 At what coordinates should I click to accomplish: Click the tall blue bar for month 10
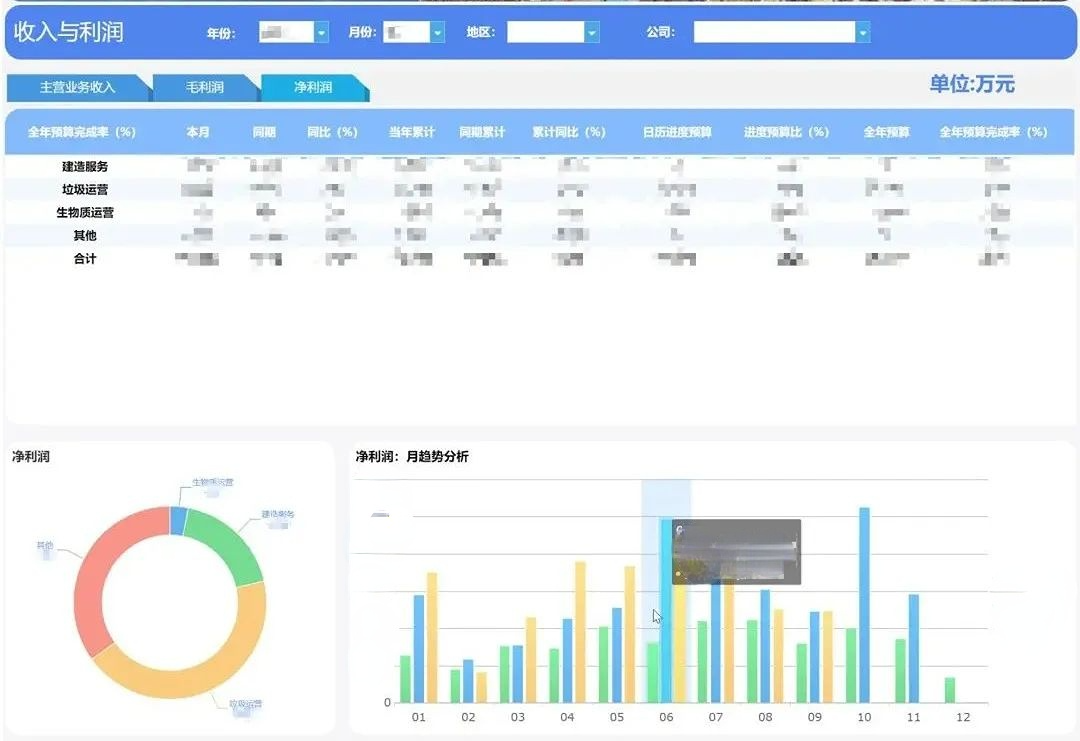tap(864, 605)
